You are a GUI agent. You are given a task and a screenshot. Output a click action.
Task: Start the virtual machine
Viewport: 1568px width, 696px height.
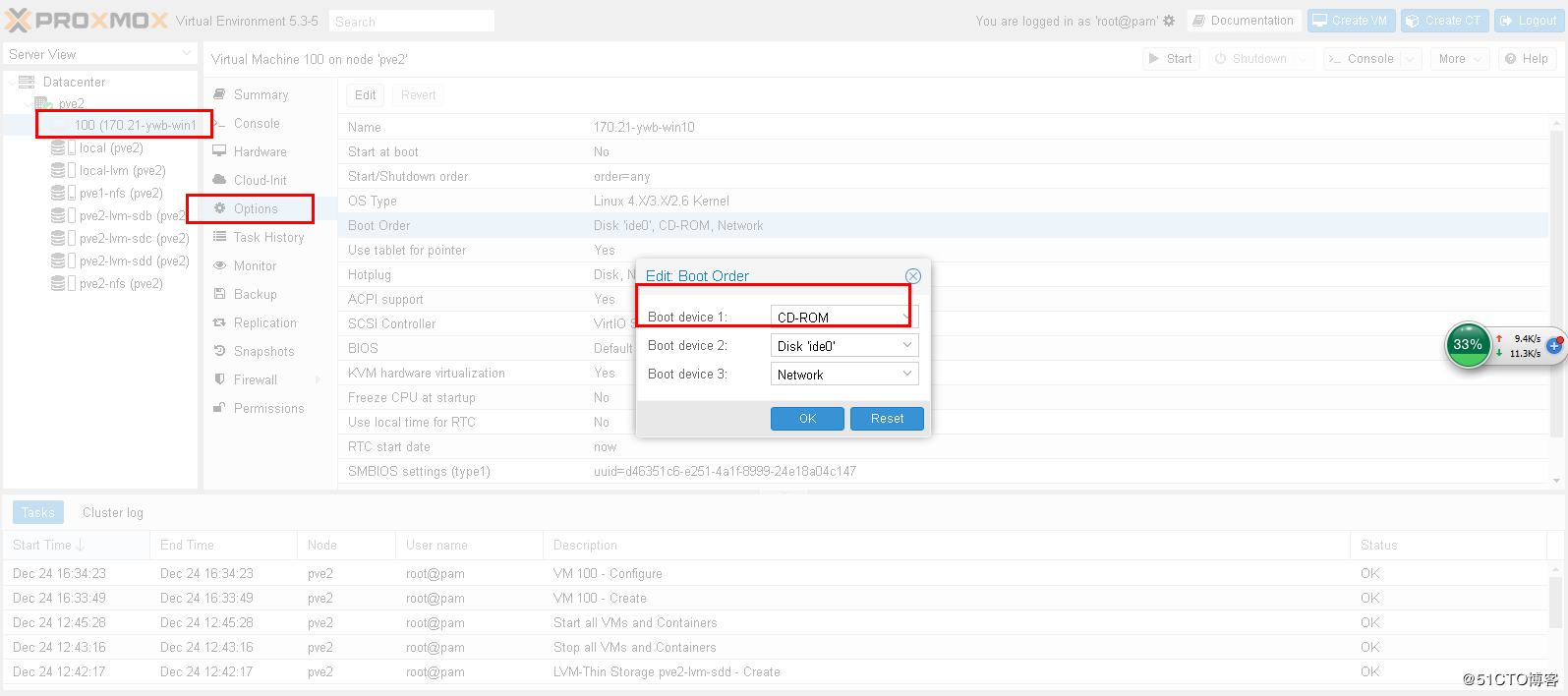(x=1170, y=59)
